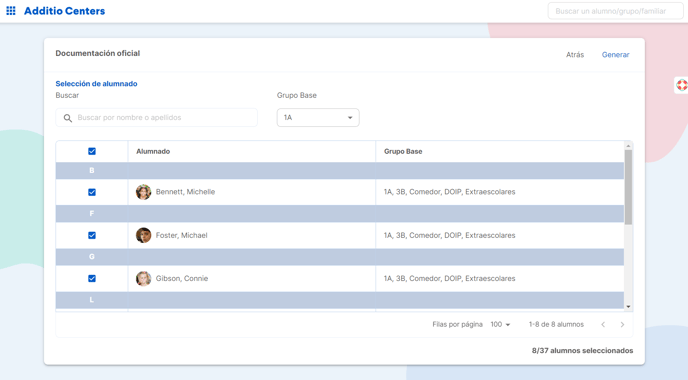
Task: Open the Grupo Base 1A dropdown
Action: [x=318, y=118]
